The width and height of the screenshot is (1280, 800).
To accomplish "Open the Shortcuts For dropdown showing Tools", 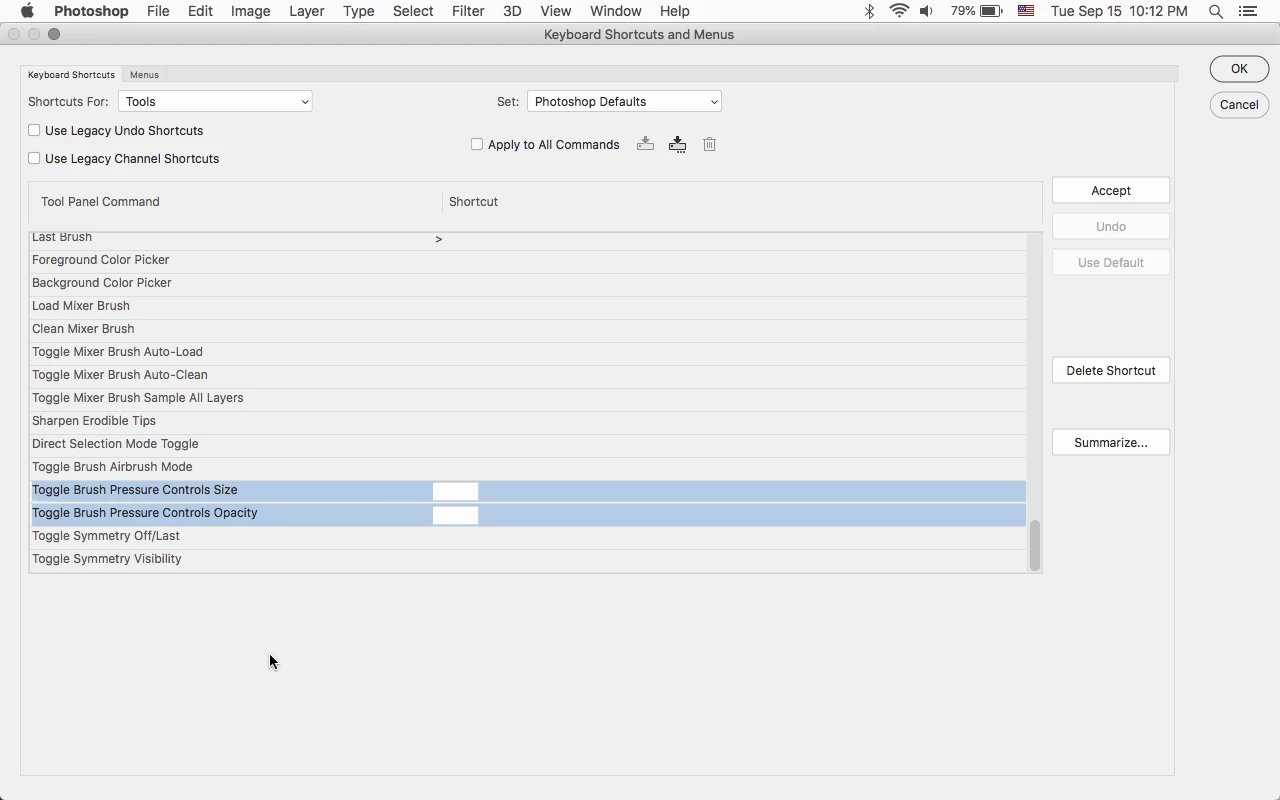I will (x=215, y=101).
